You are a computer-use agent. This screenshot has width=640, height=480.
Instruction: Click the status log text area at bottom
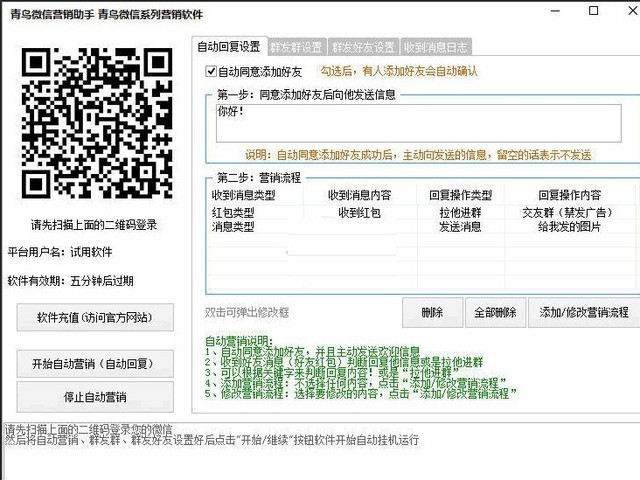321,451
